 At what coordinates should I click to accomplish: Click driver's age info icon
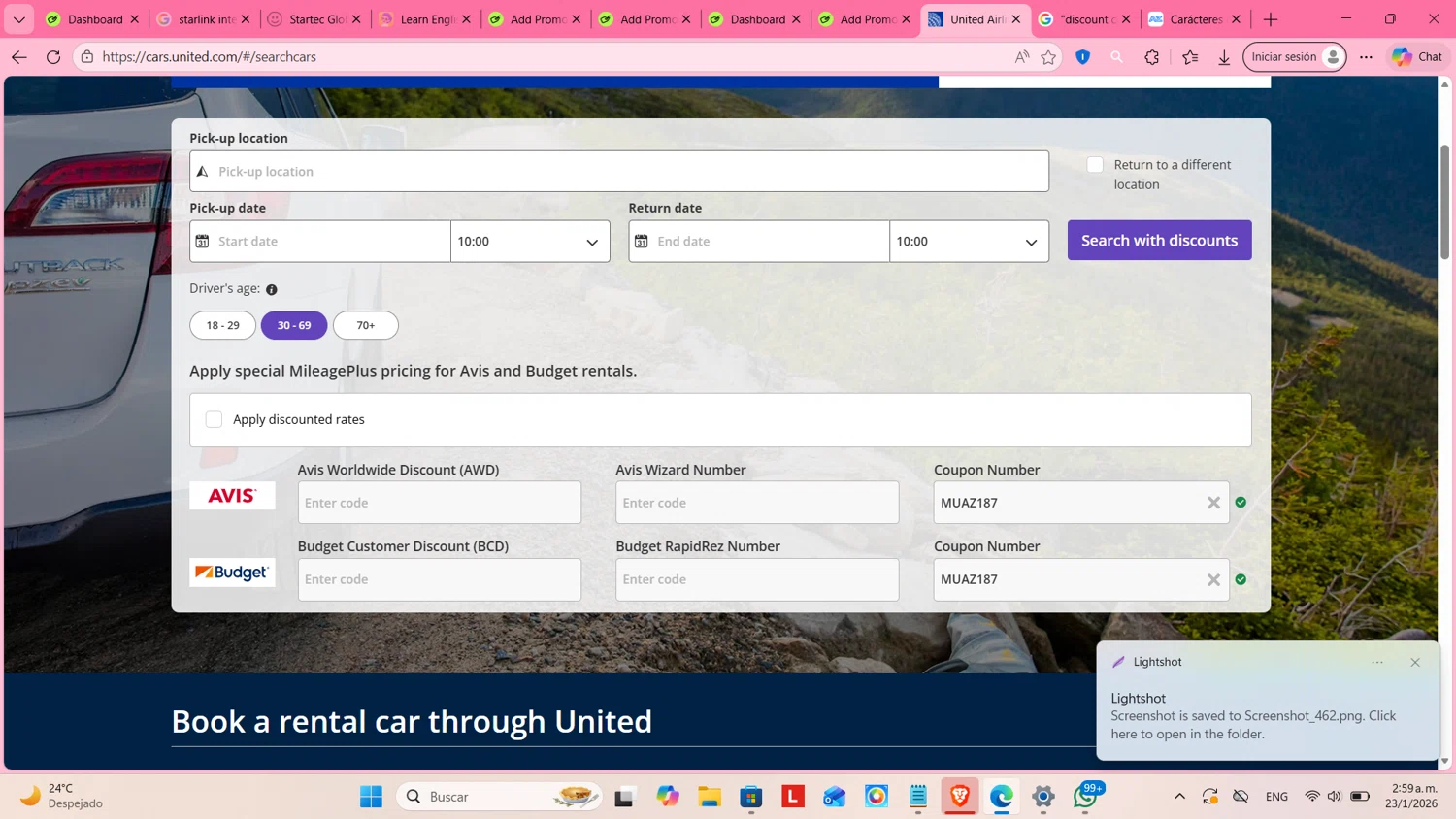[x=272, y=289]
